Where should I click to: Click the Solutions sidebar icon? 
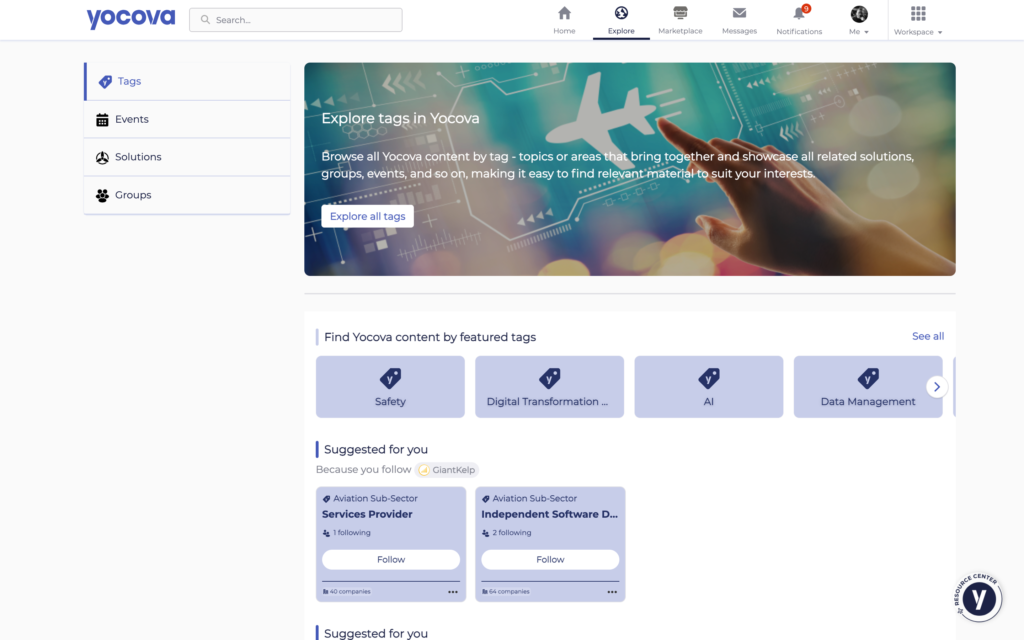[102, 157]
